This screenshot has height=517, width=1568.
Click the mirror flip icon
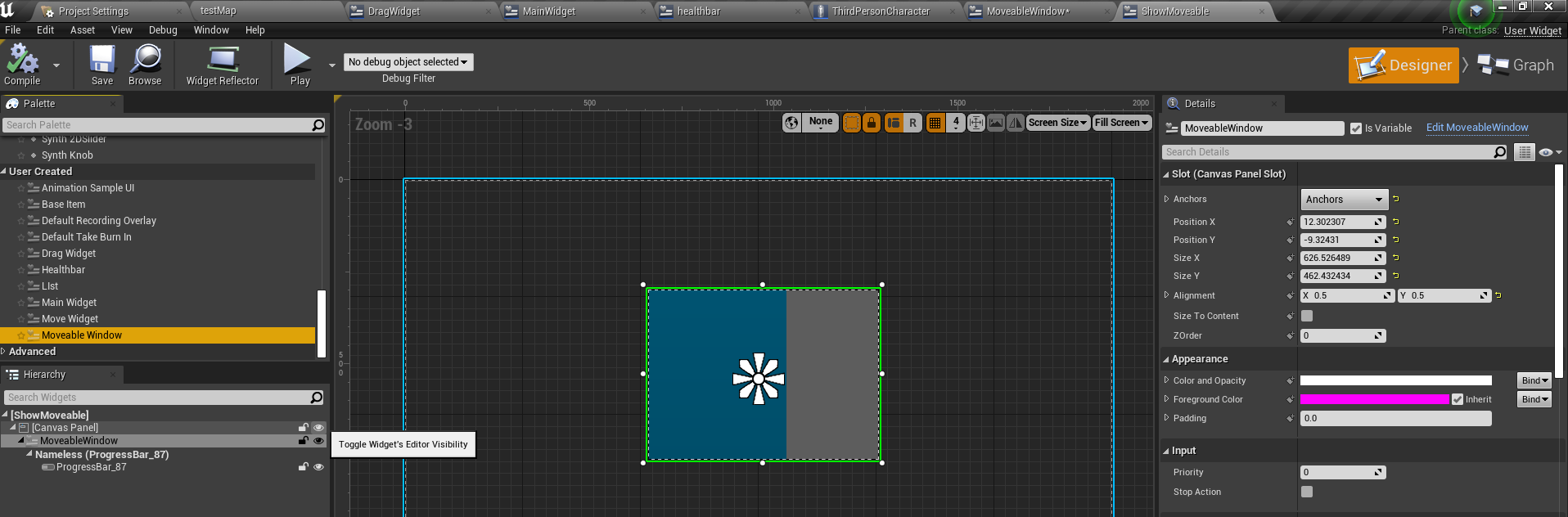1016,123
